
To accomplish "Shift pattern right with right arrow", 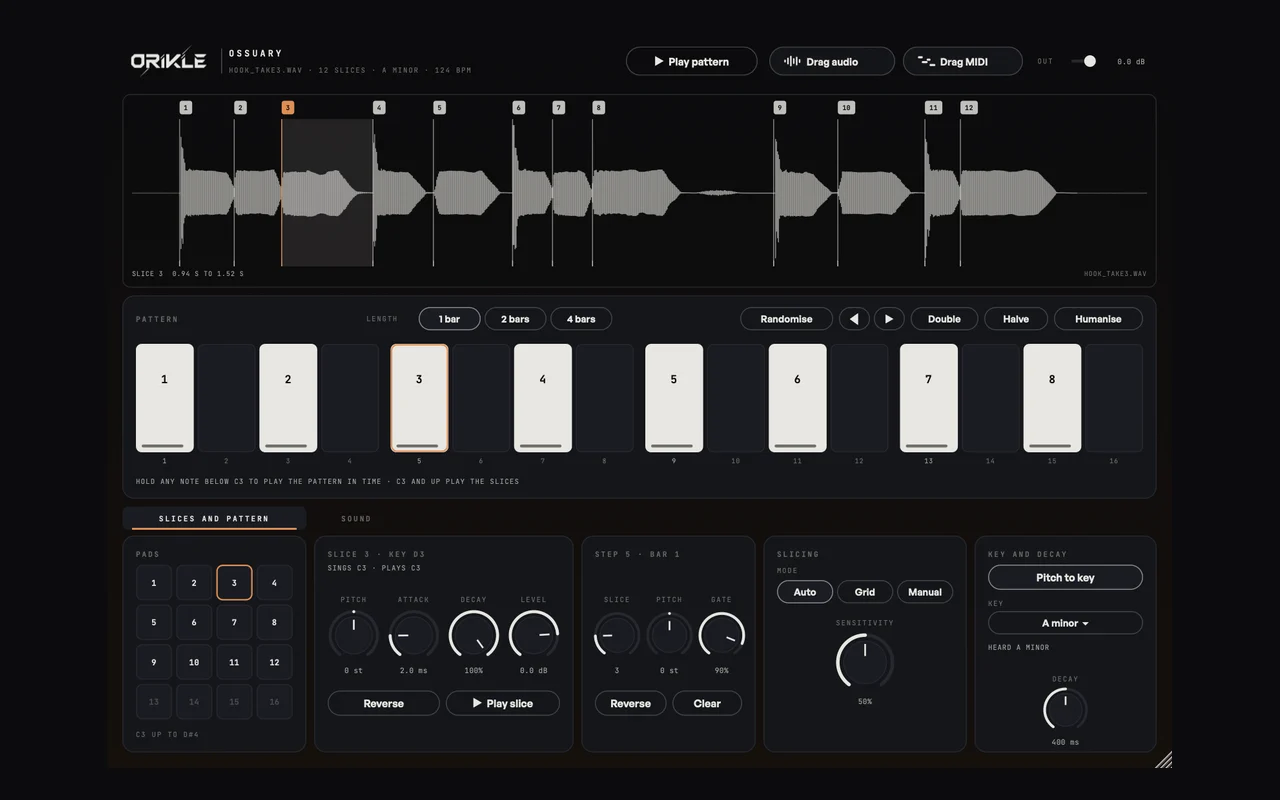I will (x=889, y=319).
